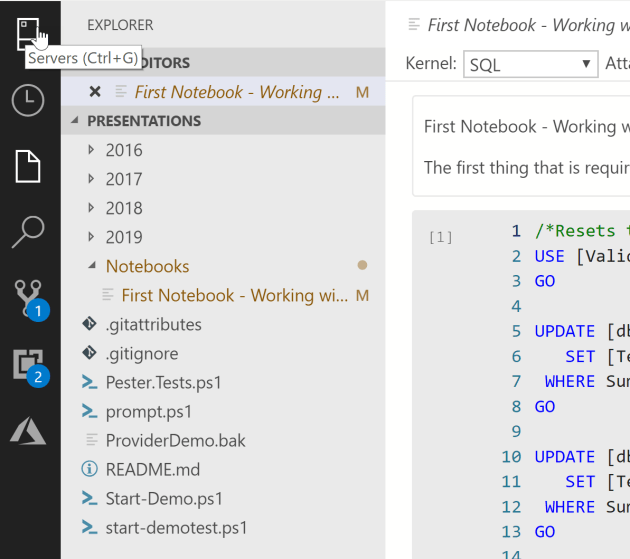Open Task History clock icon
The image size is (630, 559).
28,100
